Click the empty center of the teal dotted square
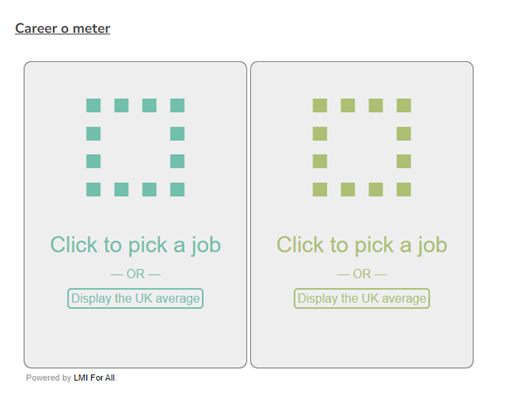This screenshot has width=508, height=402. tap(135, 147)
